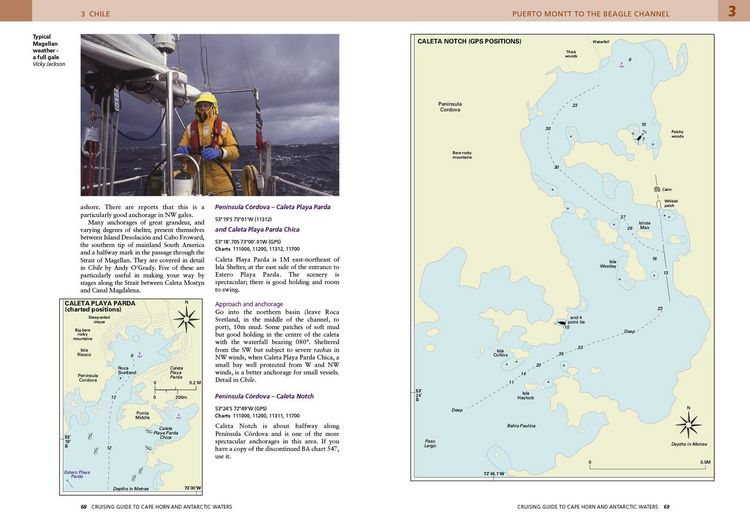The image size is (750, 530).
Task: Click the 'Isla Riesco' map label
Action: point(84,353)
